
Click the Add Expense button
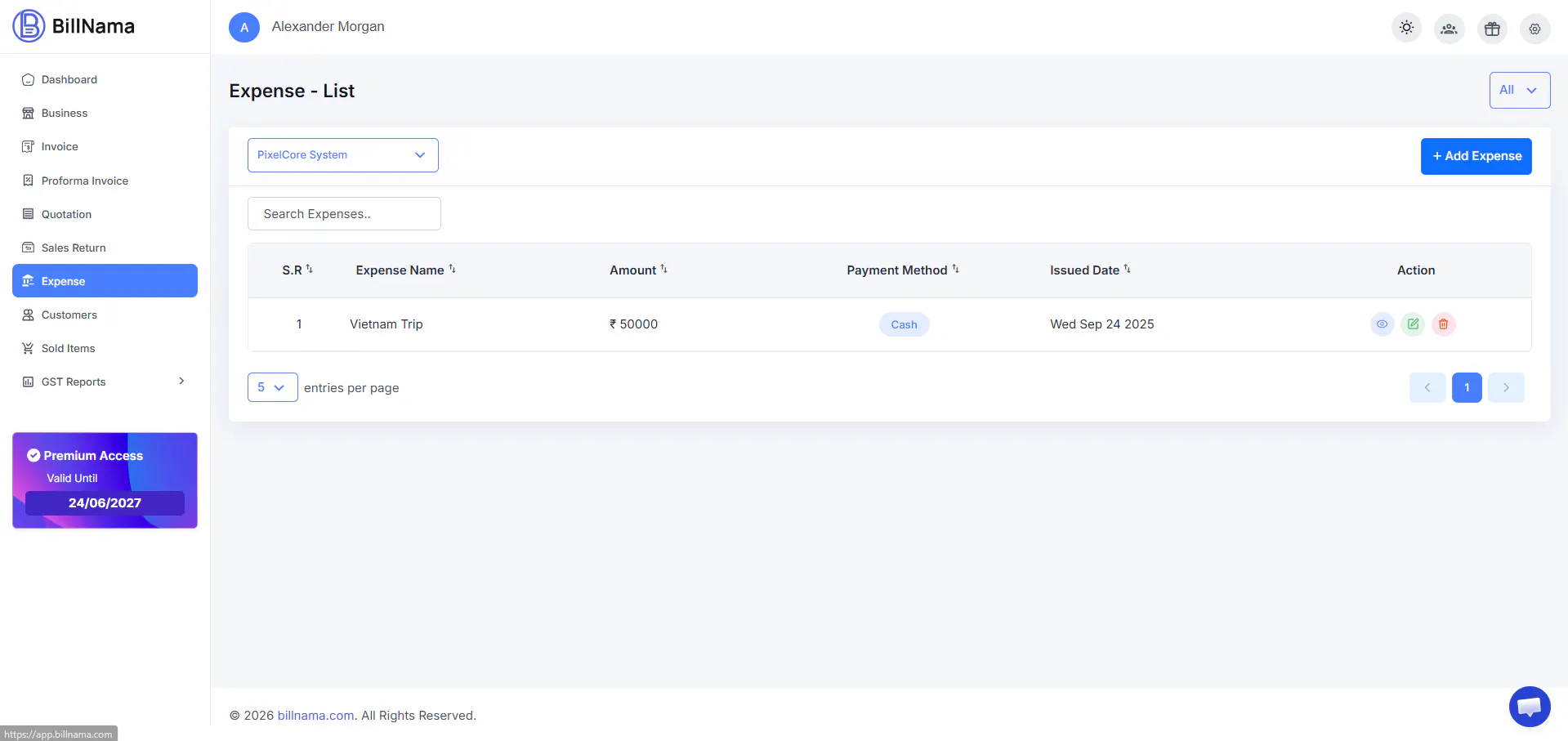(1476, 156)
